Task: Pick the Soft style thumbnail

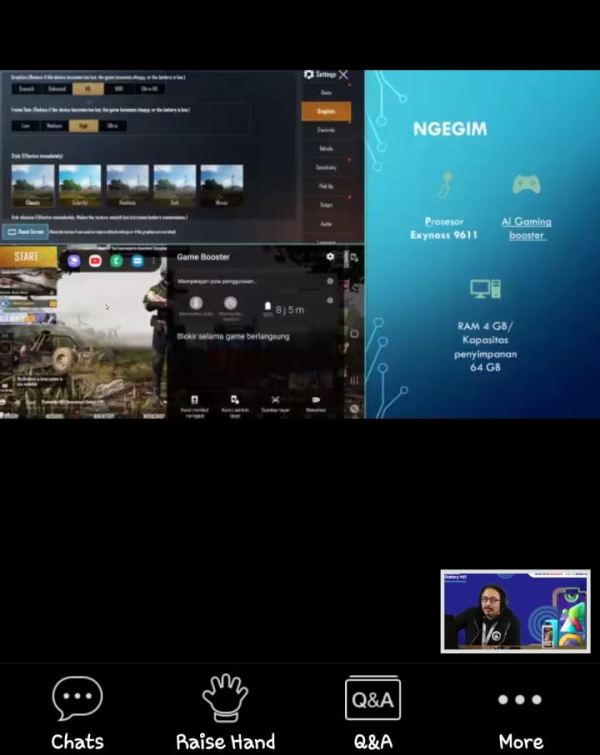Action: point(175,185)
